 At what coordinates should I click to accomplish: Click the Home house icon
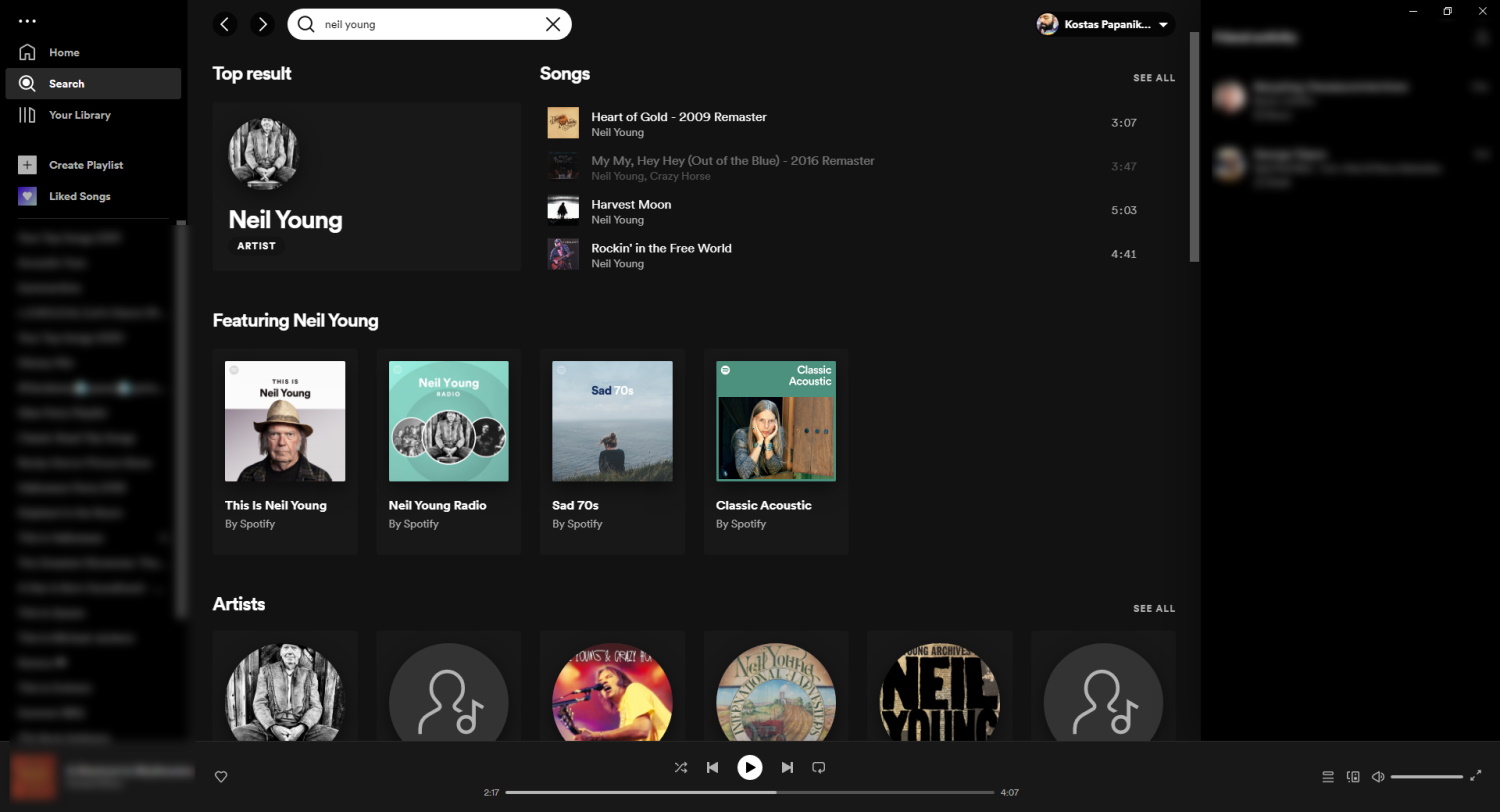pos(27,52)
